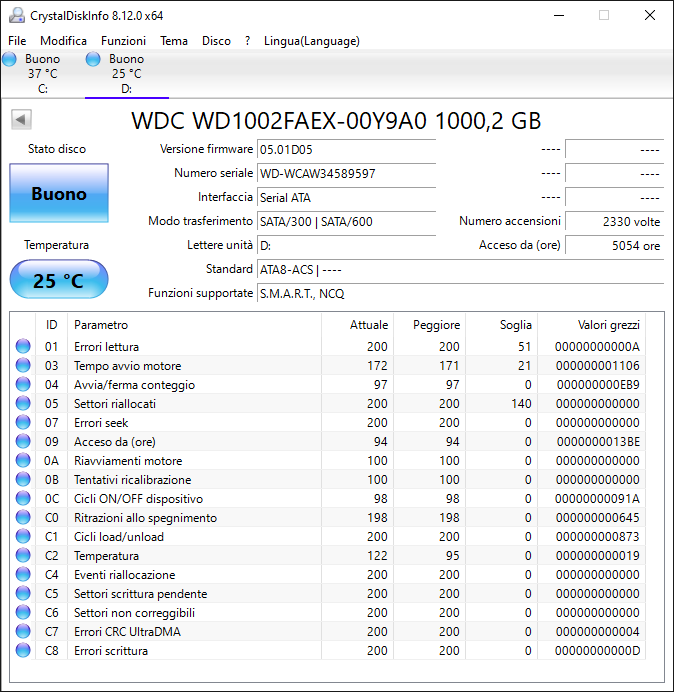Click the Acceso da value 5054 ore
Viewport: 674px width, 692px height.
pos(614,245)
